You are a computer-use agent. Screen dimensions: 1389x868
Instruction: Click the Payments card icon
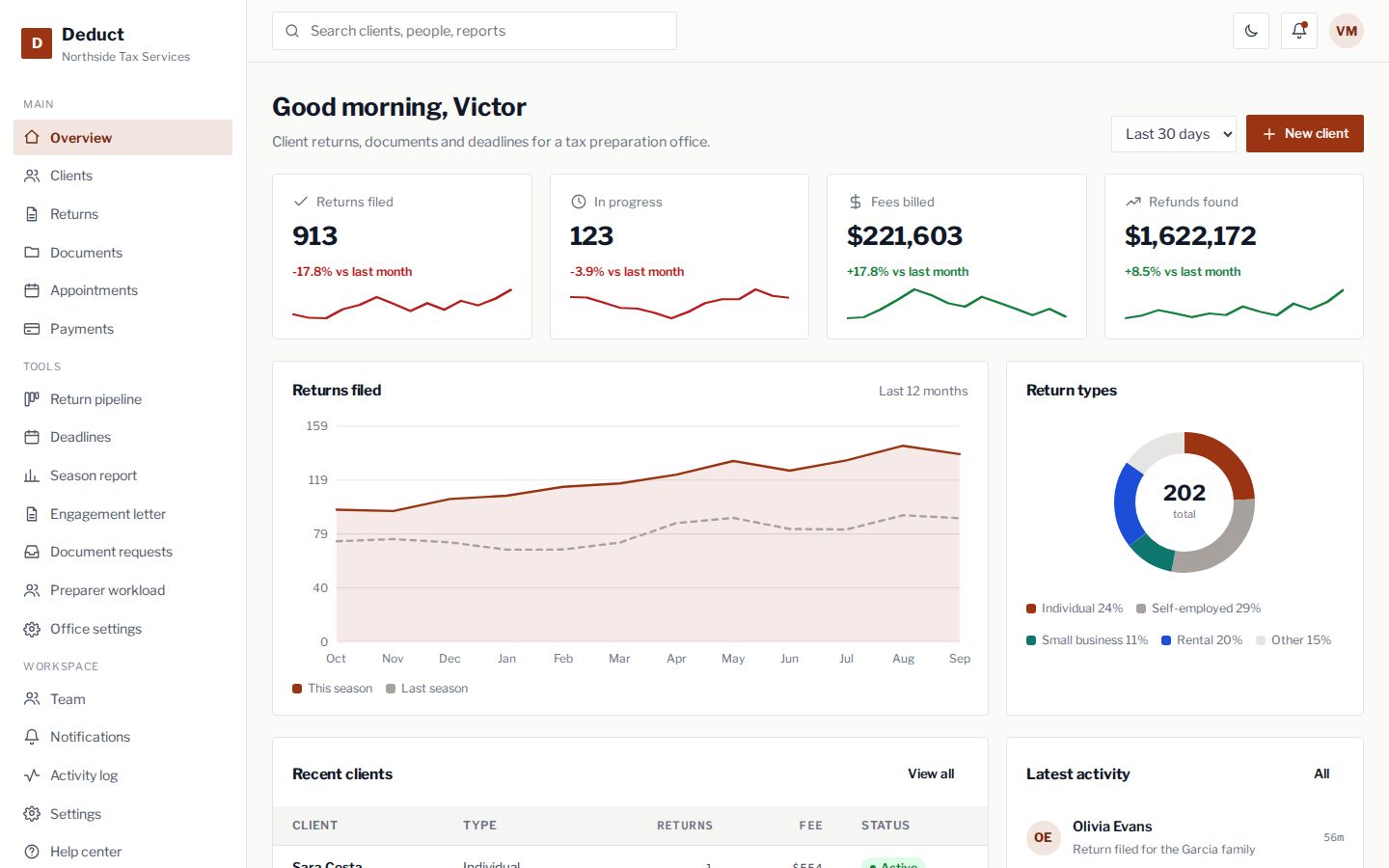[x=32, y=329]
